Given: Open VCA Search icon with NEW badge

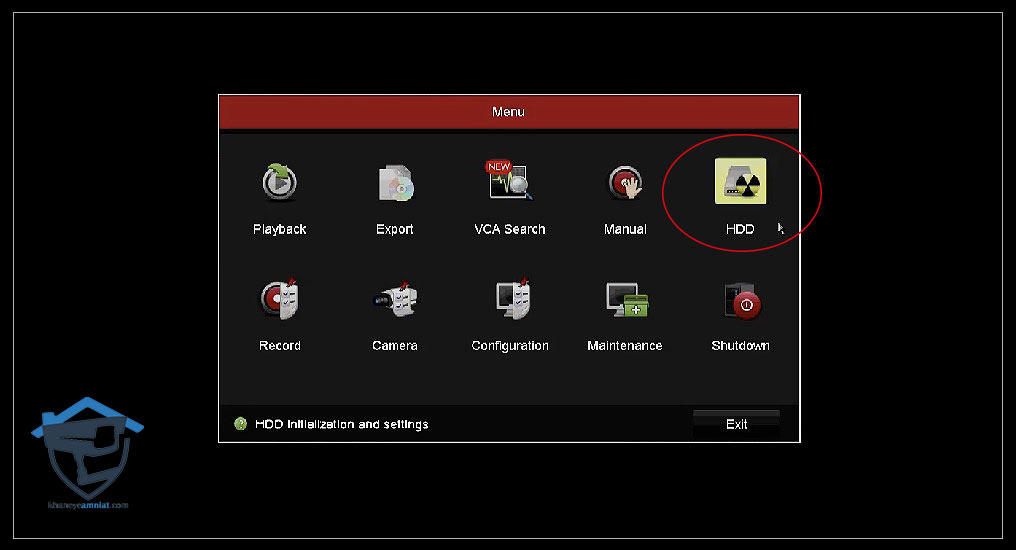Looking at the screenshot, I should tap(510, 181).
